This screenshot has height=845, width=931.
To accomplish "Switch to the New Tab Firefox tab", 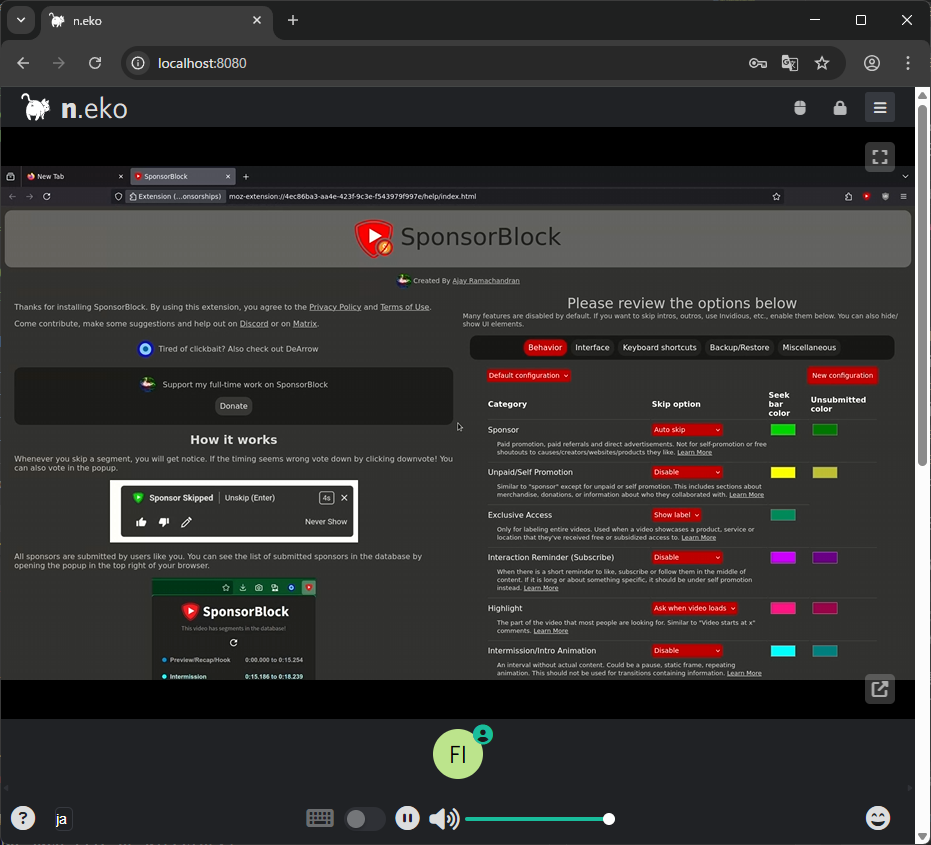I will tap(74, 176).
